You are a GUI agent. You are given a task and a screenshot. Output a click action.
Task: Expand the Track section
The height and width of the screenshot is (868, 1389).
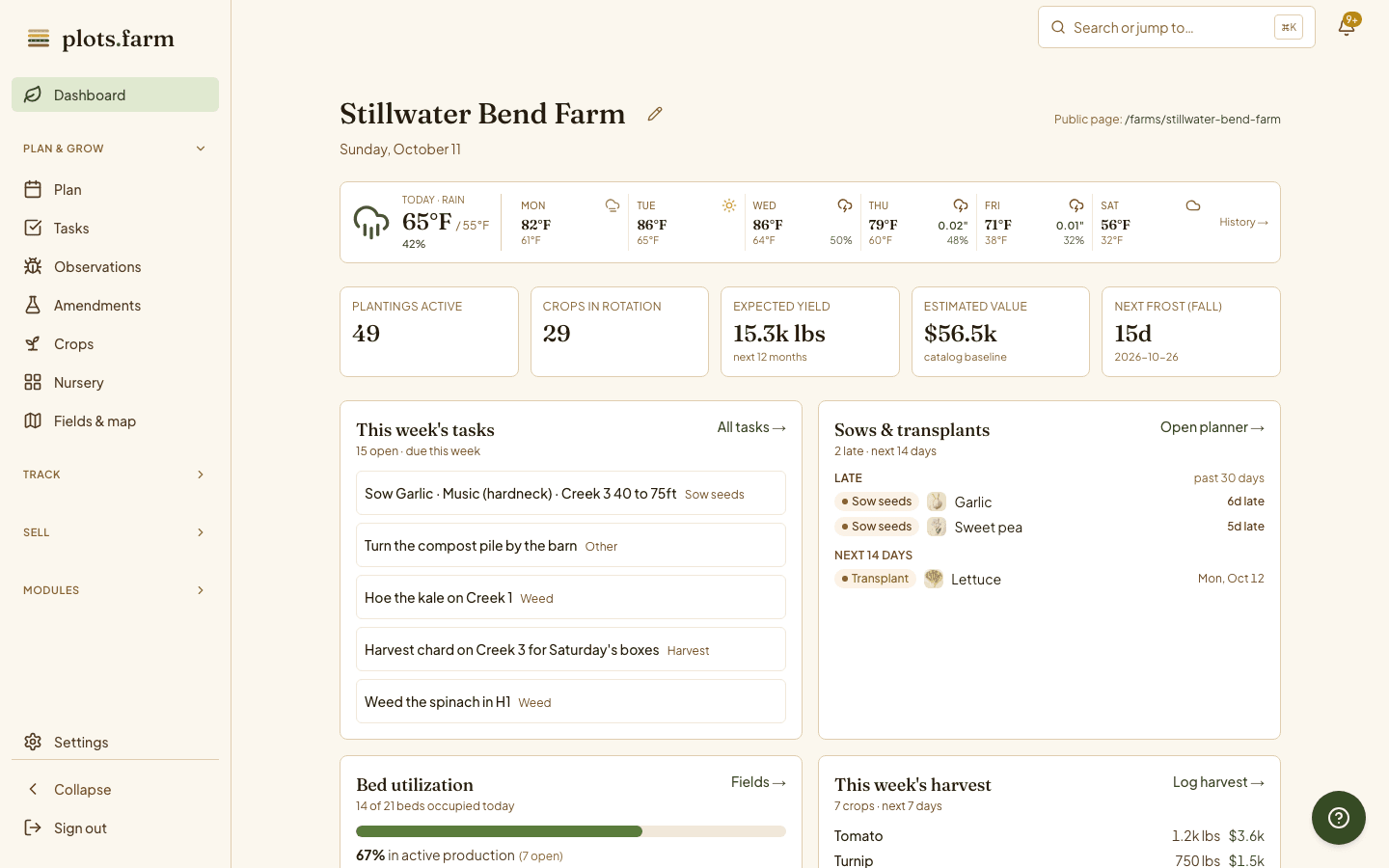click(x=115, y=475)
